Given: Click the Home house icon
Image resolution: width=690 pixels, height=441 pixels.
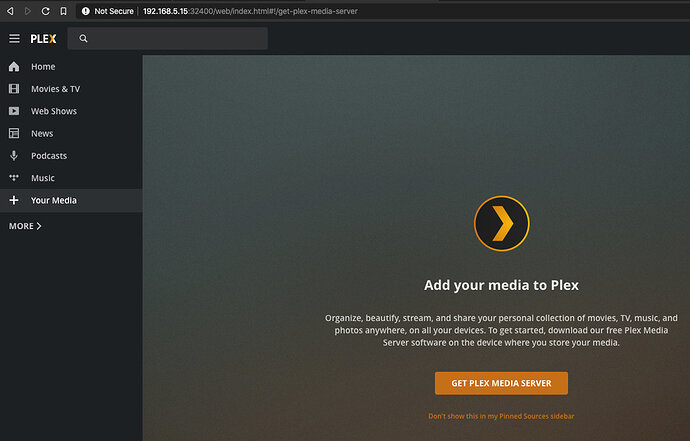Looking at the screenshot, I should coord(14,66).
